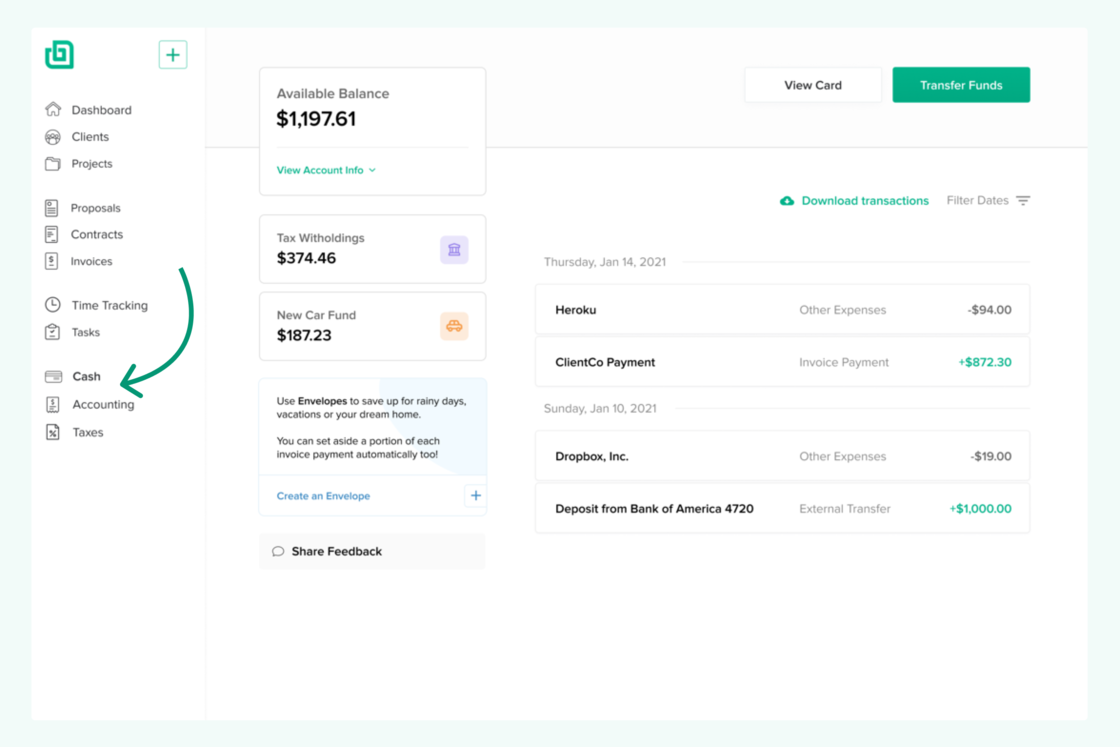
Task: Expand View Account Info chevron
Action: coord(372,170)
